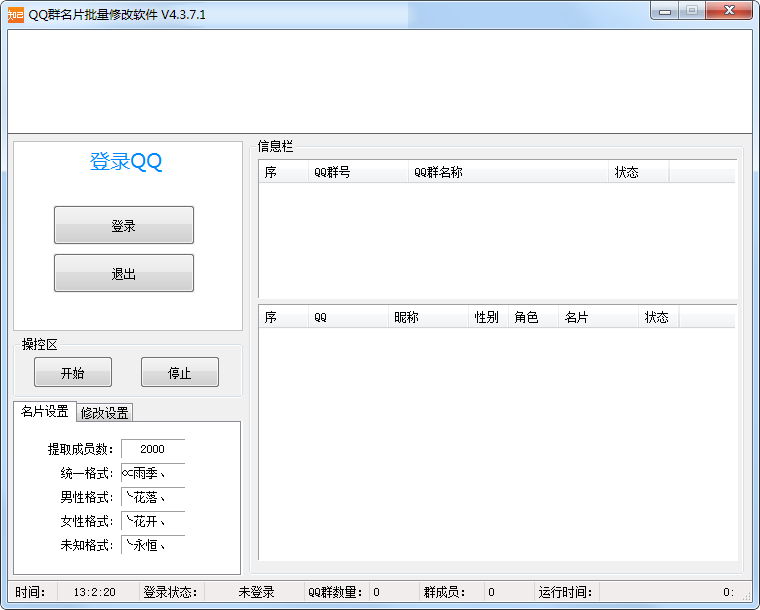Click the 角色 column header

point(533,318)
